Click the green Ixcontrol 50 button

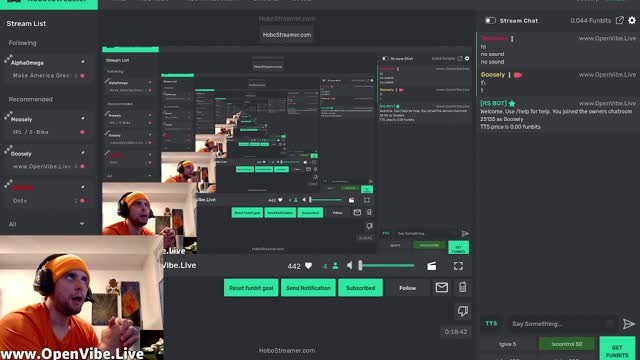(x=567, y=344)
